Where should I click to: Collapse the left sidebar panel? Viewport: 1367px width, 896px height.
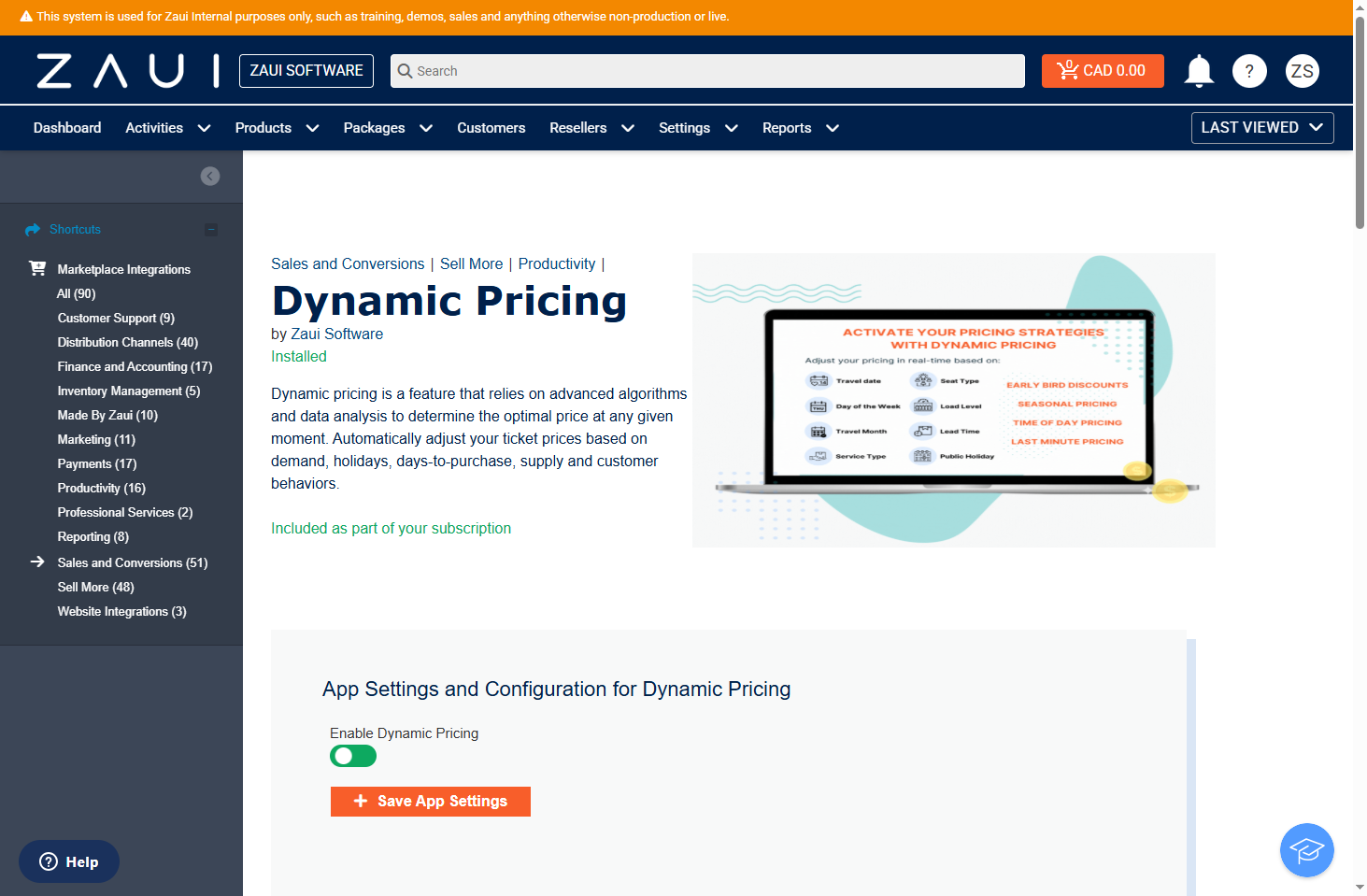pos(210,177)
